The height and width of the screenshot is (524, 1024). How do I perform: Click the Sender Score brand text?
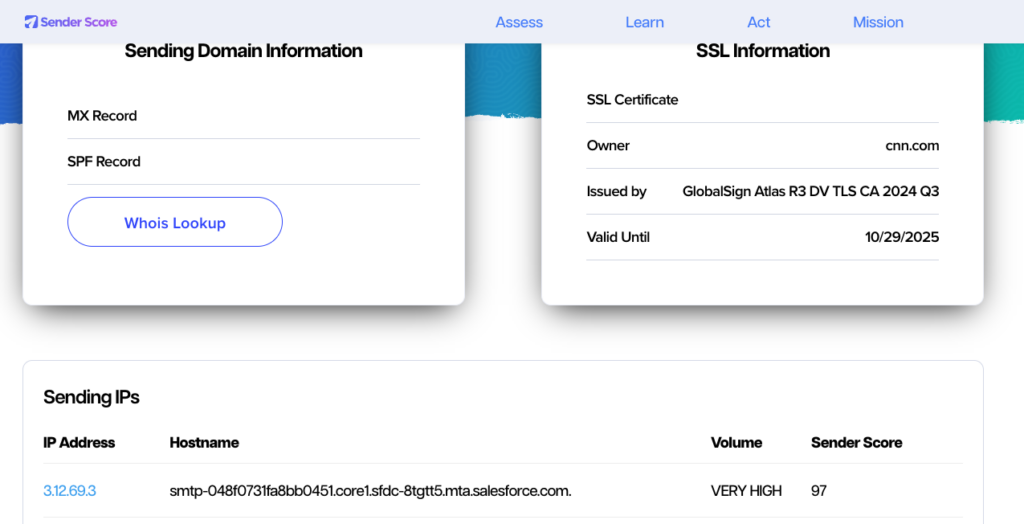tap(78, 22)
